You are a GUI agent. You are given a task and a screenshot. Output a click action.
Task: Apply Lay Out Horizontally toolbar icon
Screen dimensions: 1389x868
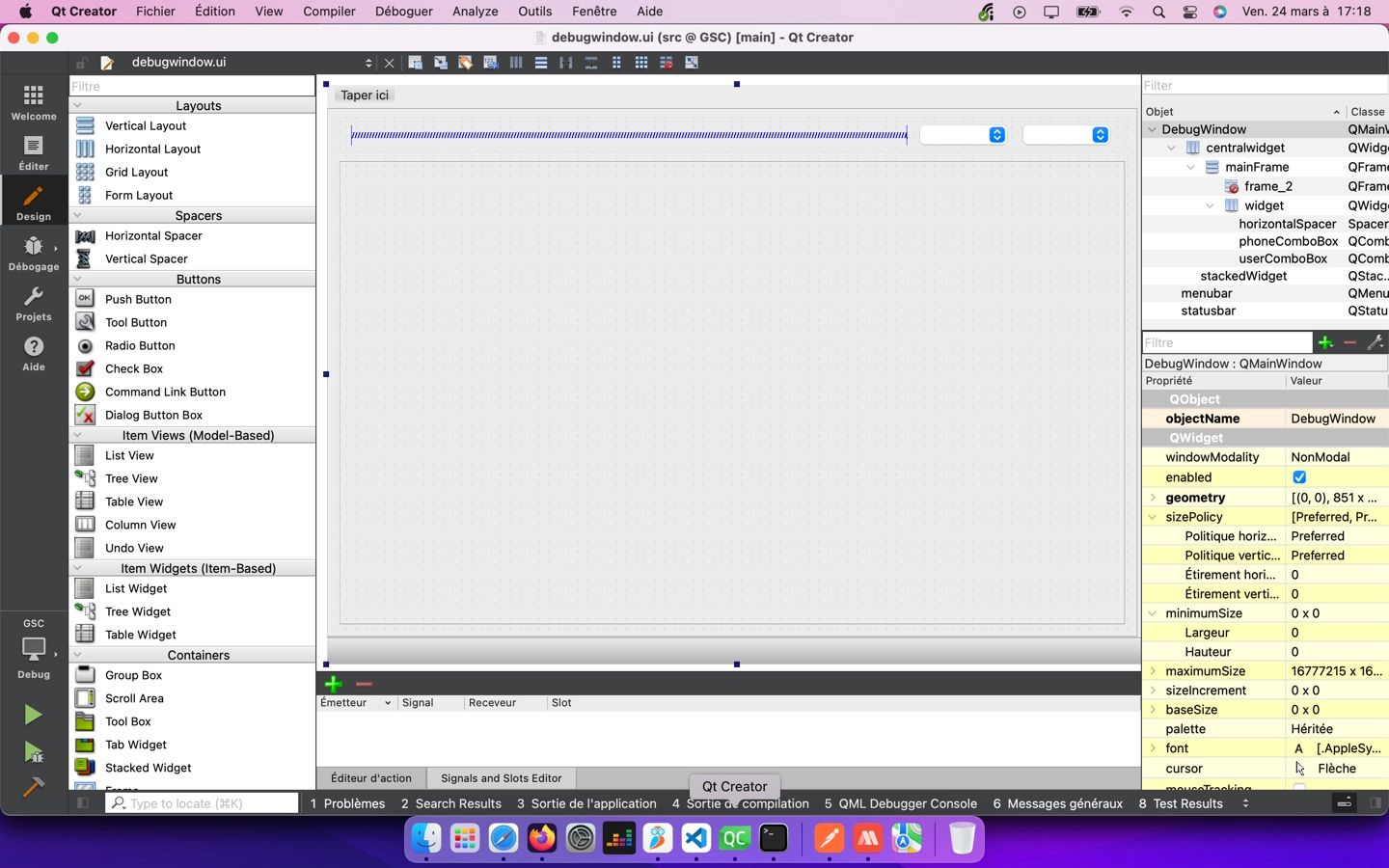[516, 63]
